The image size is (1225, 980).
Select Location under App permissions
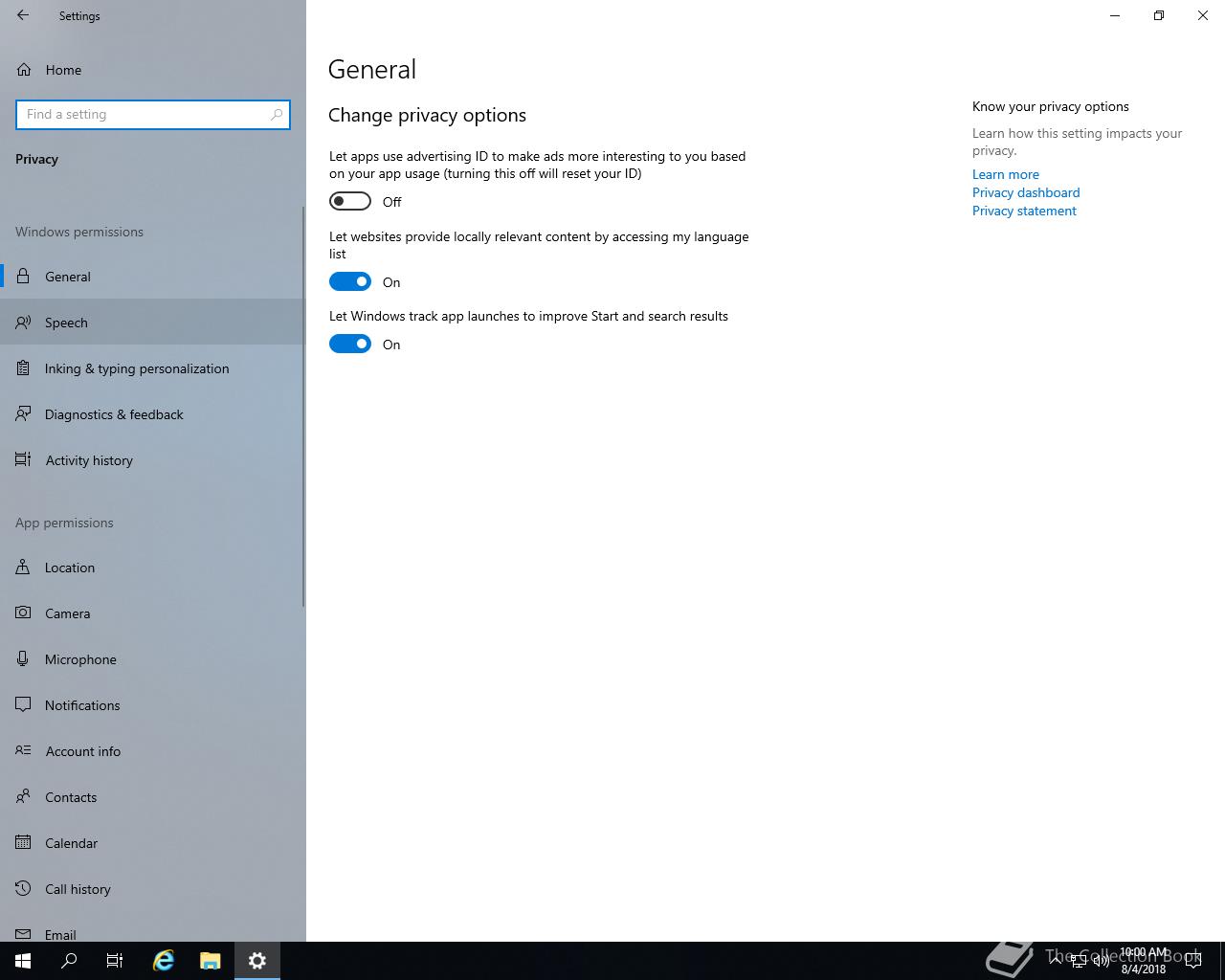point(153,568)
